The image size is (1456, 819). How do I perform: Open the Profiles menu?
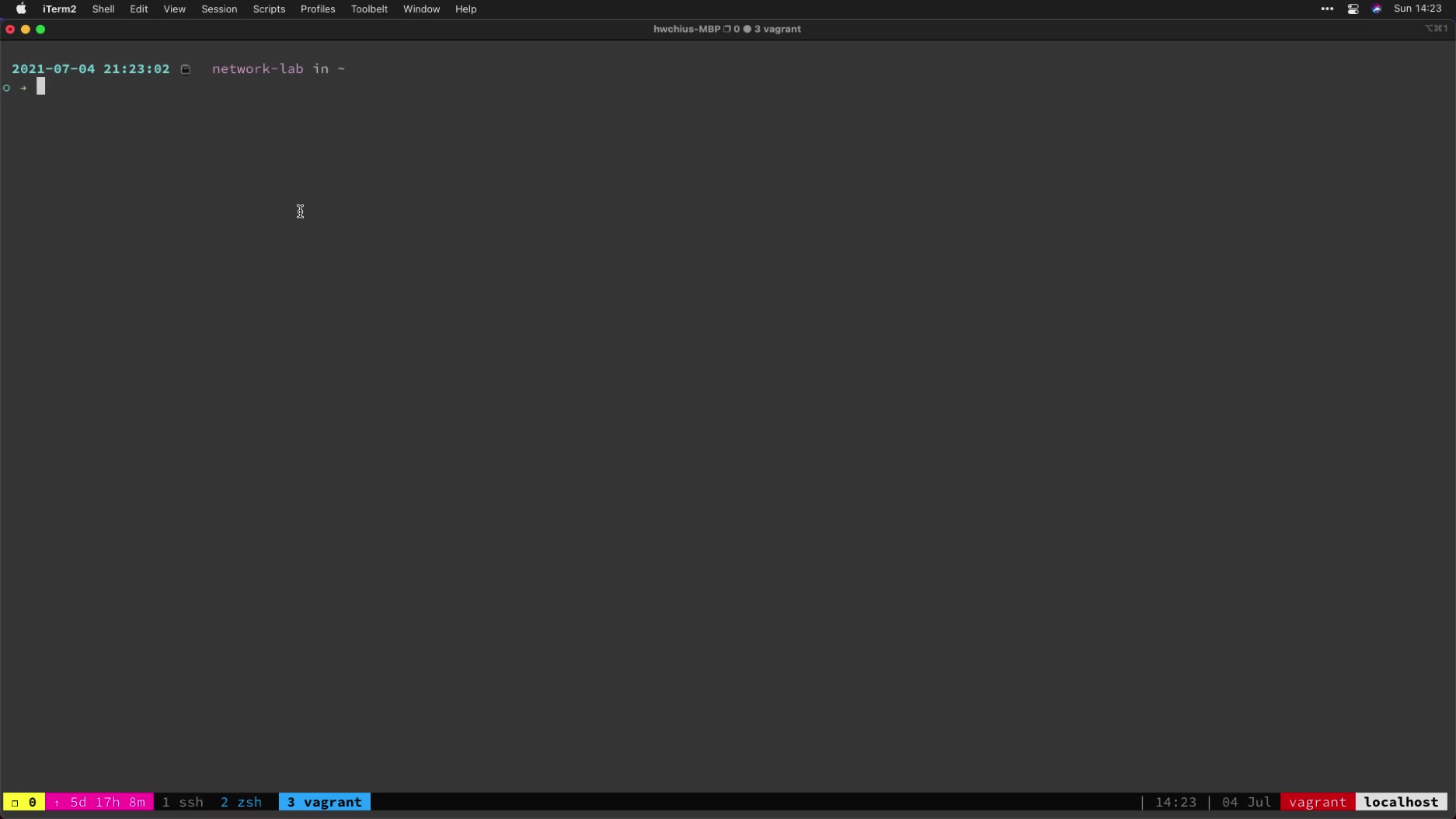pos(317,9)
